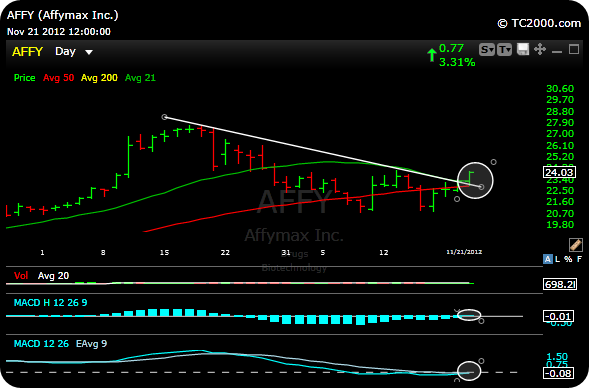The height and width of the screenshot is (388, 589).
Task: Select the Day timeframe label
Action: pyautogui.click(x=65, y=51)
